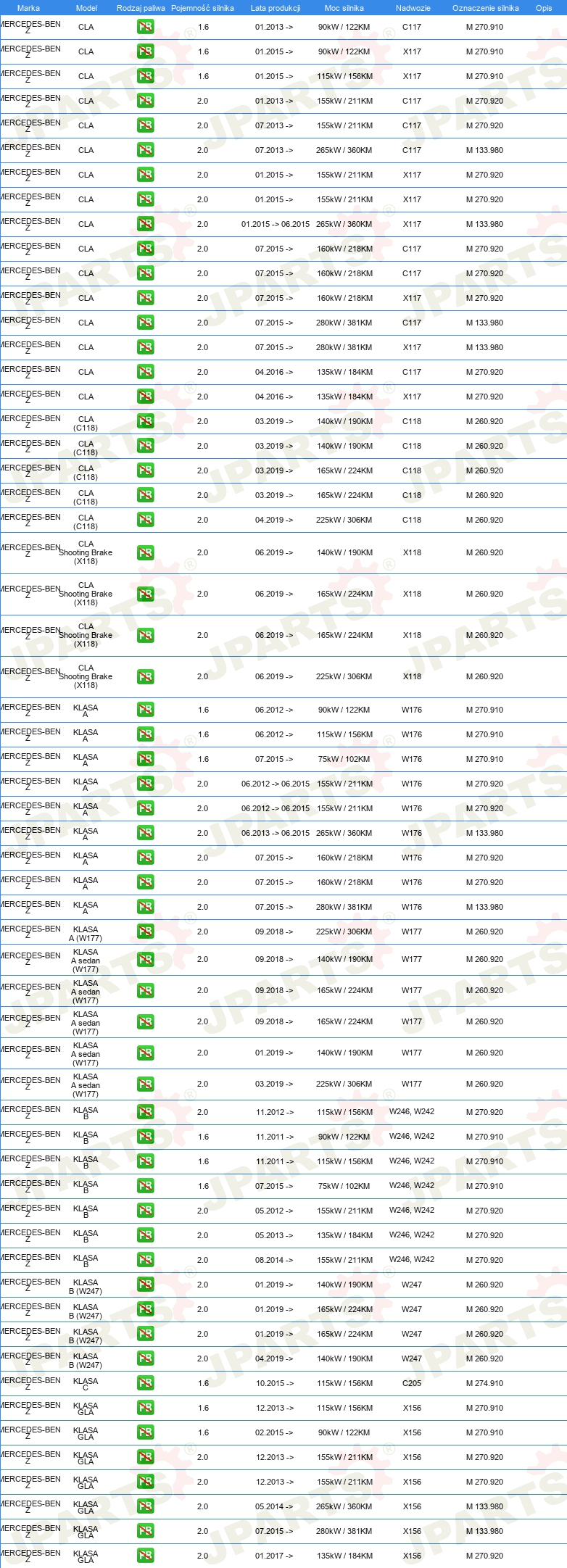Click fuel icon for KLASA B (W247) 01.2019 140kW
Viewport: 567px width, 1568px height.
point(145,1285)
